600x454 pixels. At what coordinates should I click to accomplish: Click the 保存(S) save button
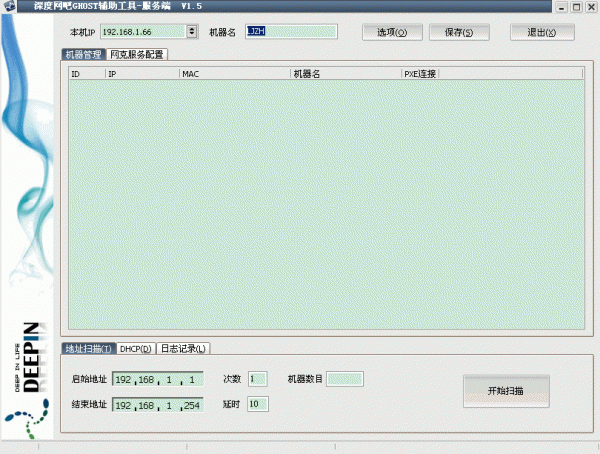[459, 32]
